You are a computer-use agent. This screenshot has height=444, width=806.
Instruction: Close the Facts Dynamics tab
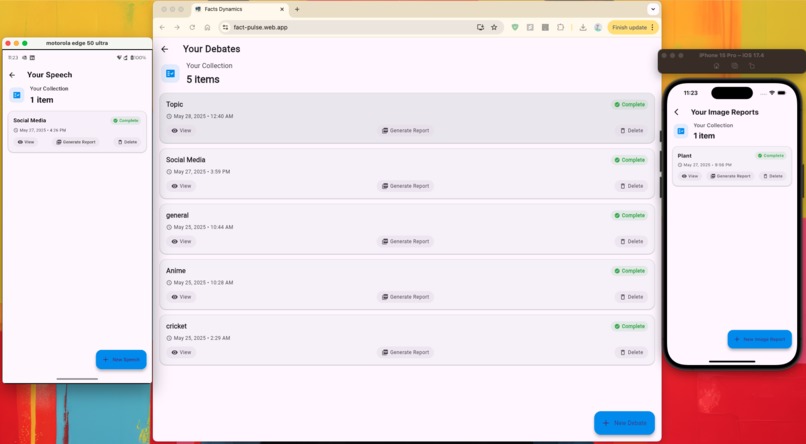click(x=282, y=9)
